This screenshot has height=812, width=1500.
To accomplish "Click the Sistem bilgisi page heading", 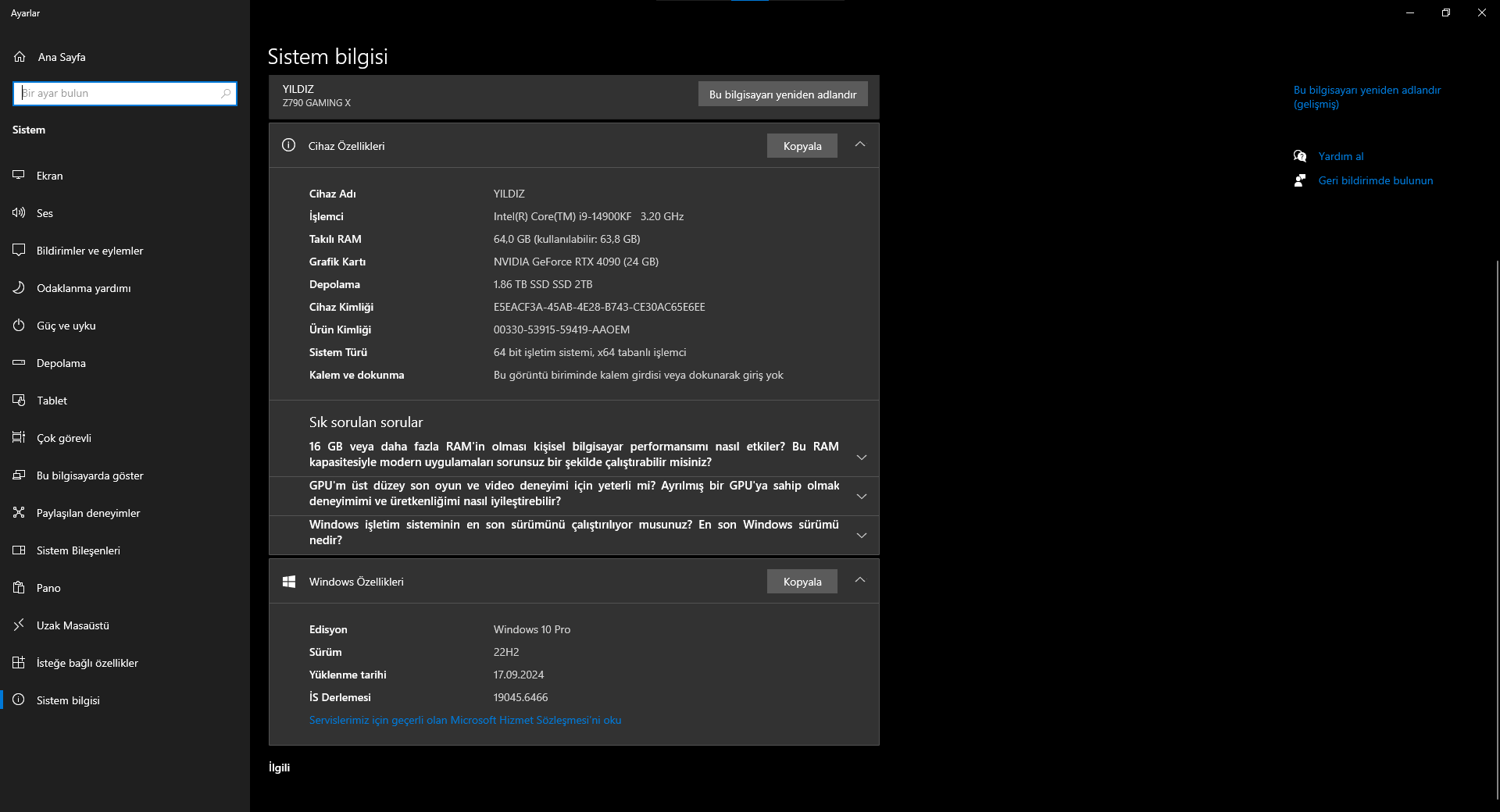I will (x=327, y=56).
